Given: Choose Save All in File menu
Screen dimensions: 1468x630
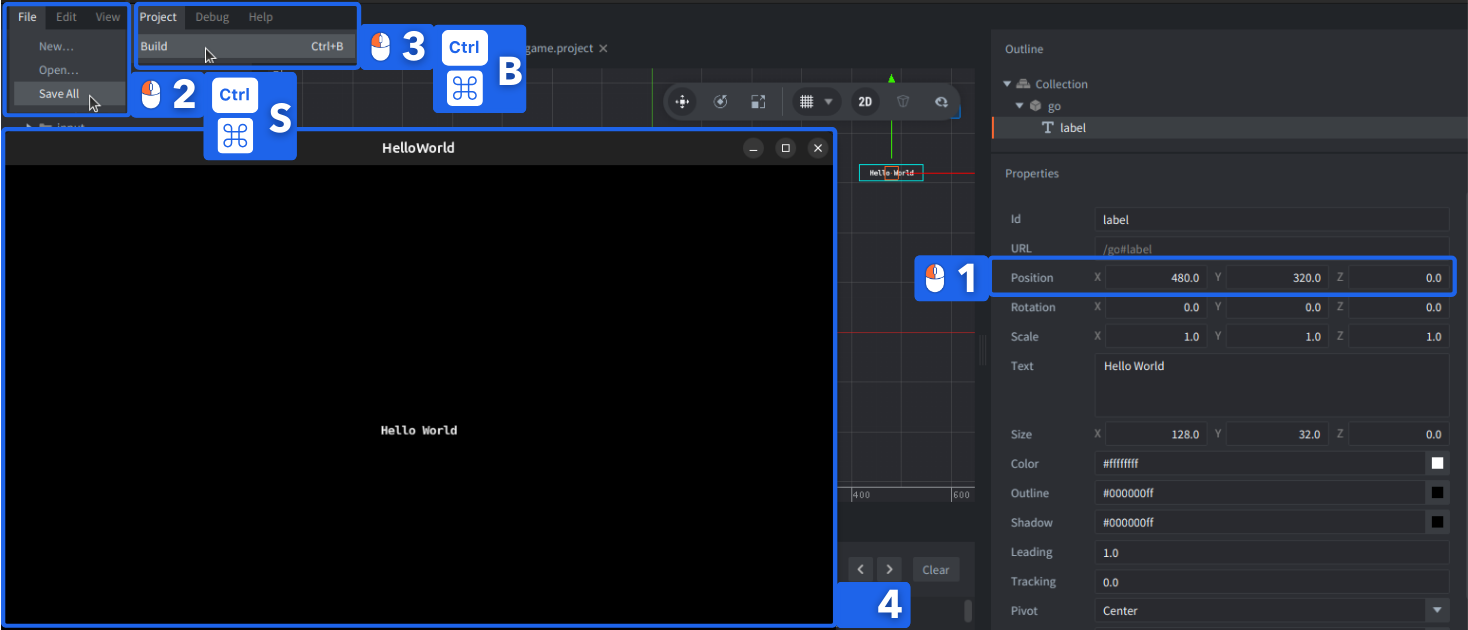Looking at the screenshot, I should point(59,94).
